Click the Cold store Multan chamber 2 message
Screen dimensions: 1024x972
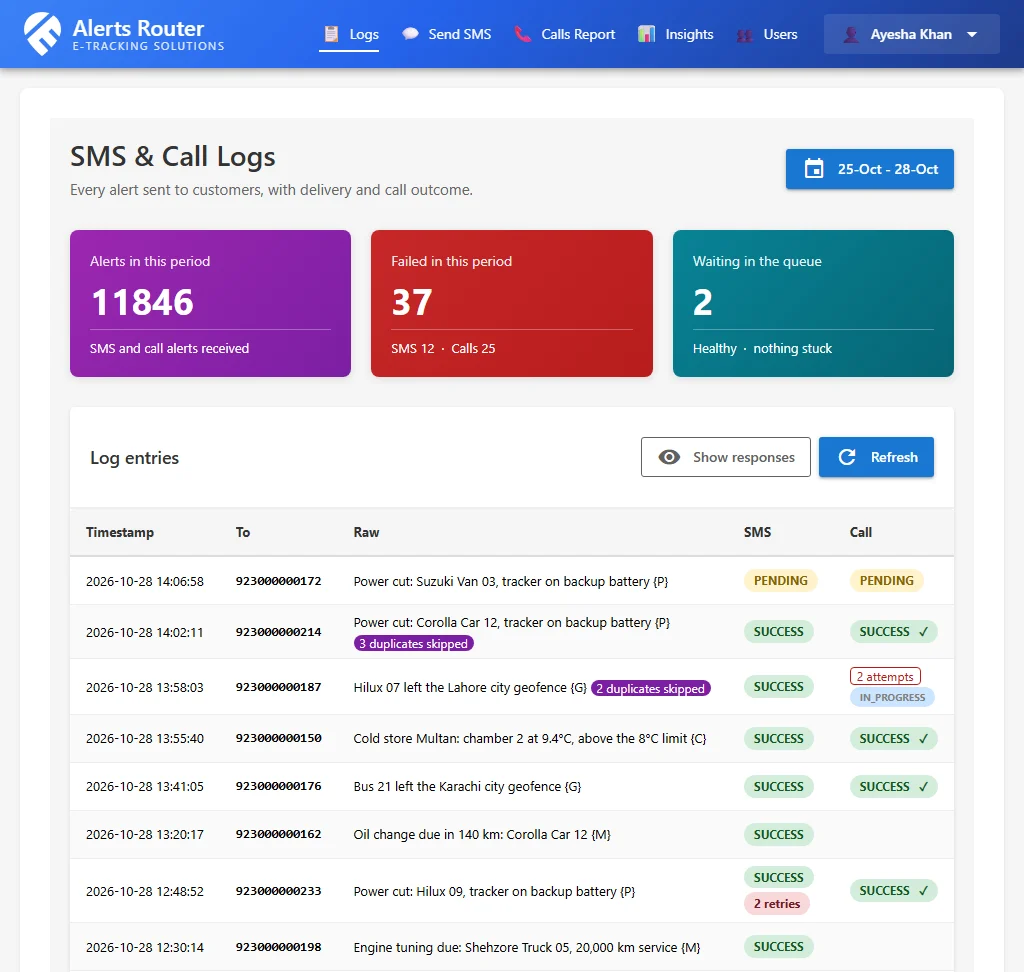click(x=530, y=739)
